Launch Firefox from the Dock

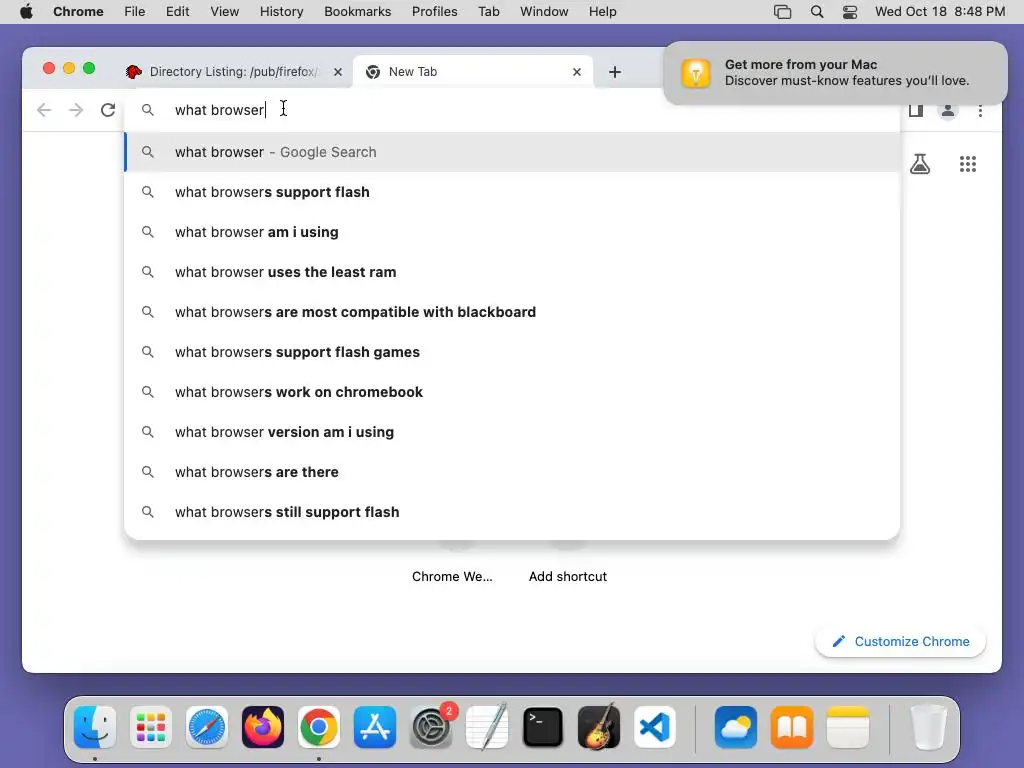click(x=263, y=727)
